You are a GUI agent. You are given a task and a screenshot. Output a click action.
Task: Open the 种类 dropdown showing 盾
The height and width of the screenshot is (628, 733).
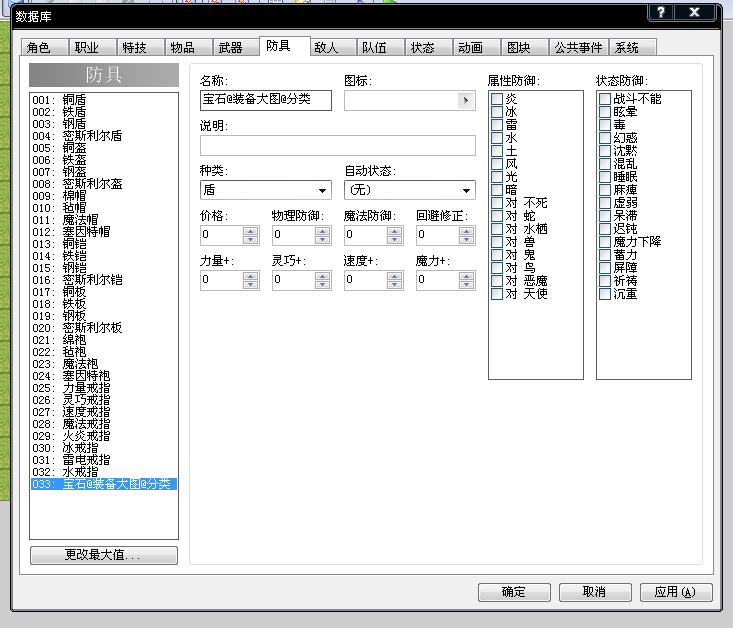(266, 190)
